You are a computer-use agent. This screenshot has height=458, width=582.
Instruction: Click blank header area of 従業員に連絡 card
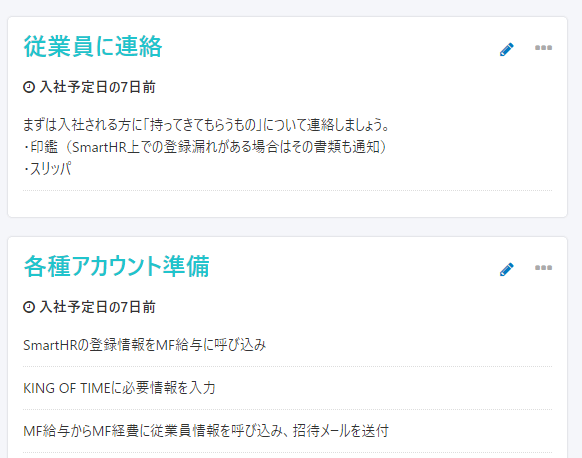click(330, 47)
